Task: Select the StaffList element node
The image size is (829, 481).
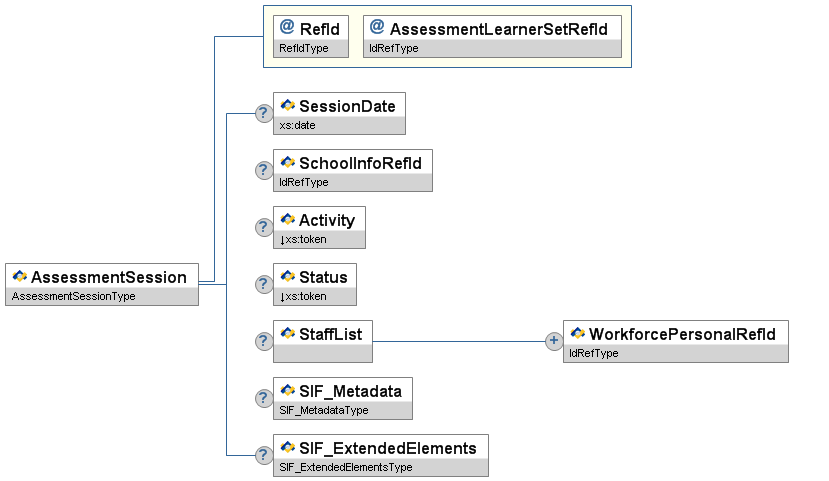Action: (x=330, y=334)
